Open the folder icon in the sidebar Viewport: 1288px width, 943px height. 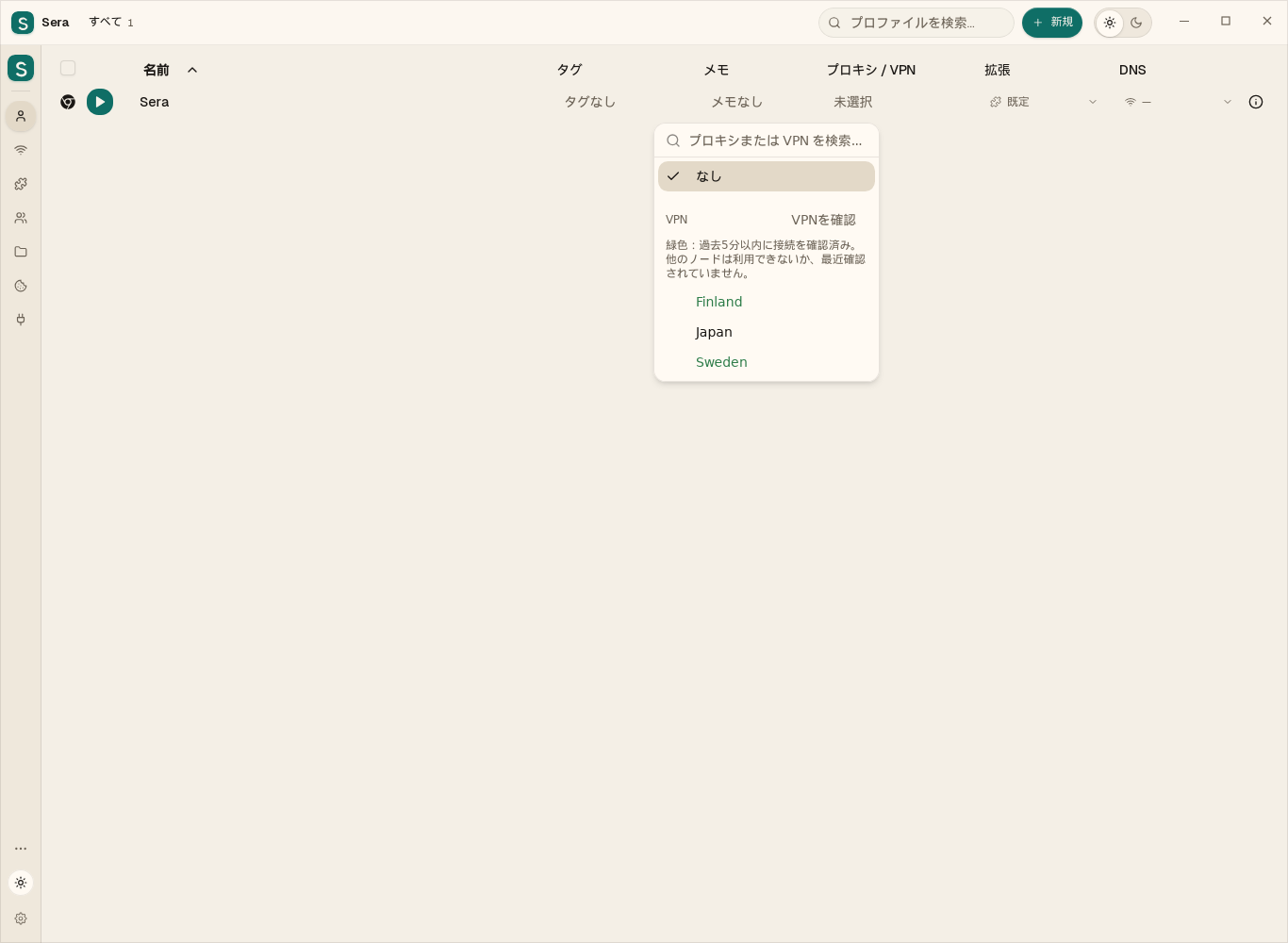point(21,252)
